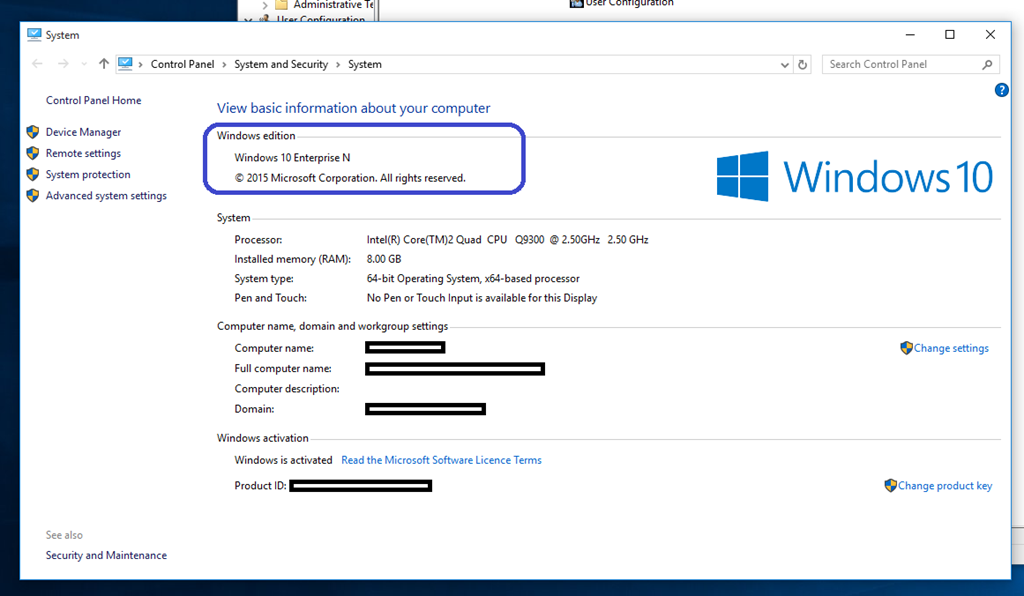This screenshot has height=596, width=1024.
Task: Click the shield icon next to Change product key
Action: point(890,486)
